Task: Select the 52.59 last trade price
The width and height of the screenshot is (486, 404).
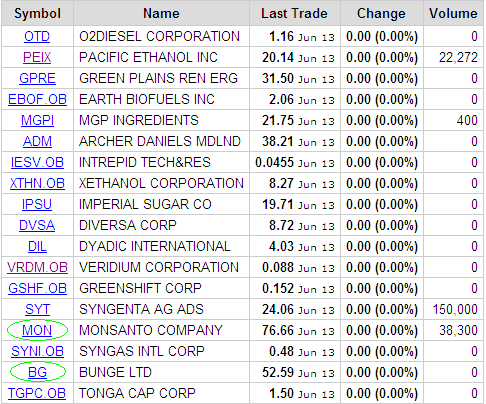Action: 278,372
